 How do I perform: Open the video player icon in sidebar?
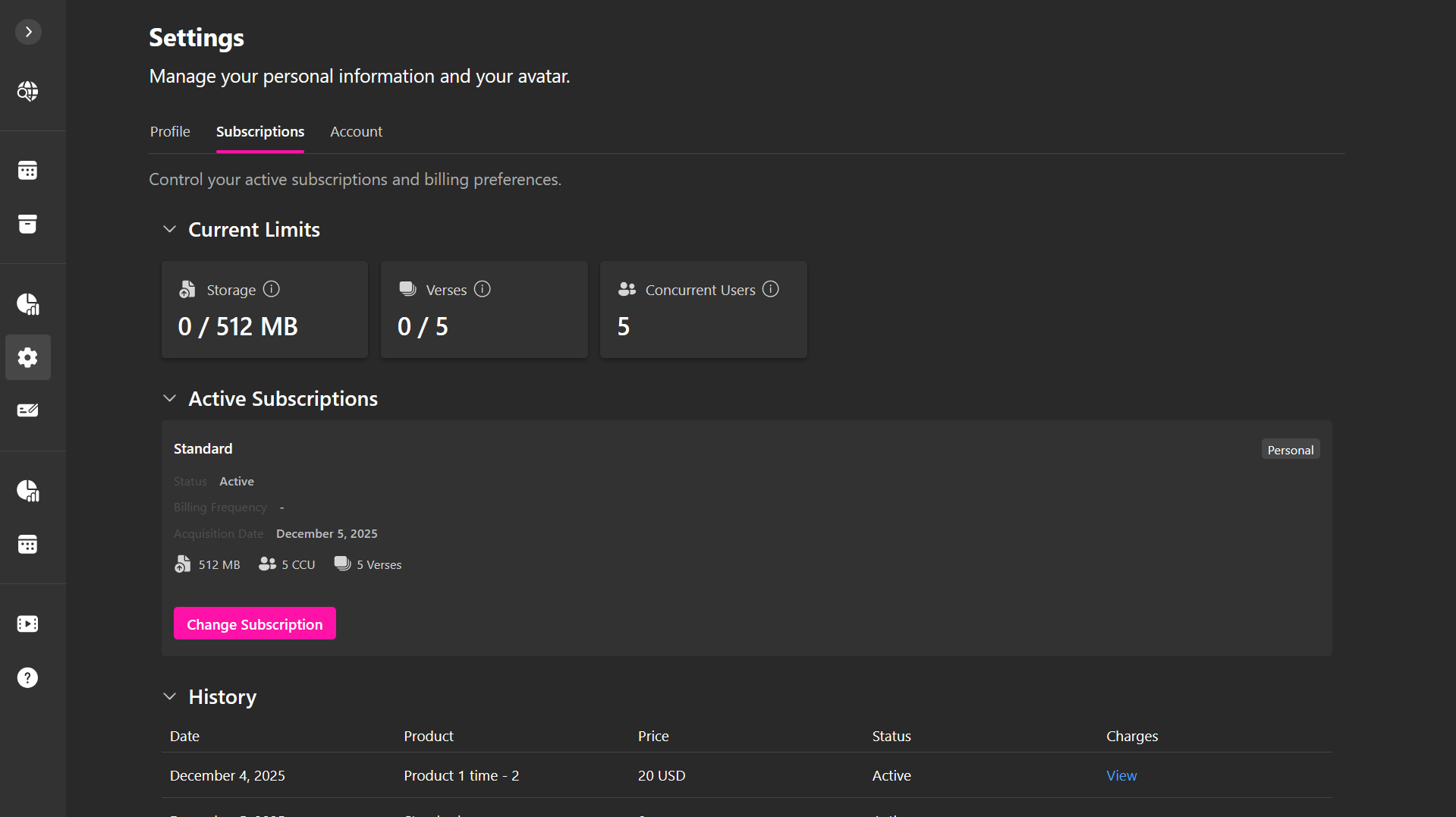point(27,623)
